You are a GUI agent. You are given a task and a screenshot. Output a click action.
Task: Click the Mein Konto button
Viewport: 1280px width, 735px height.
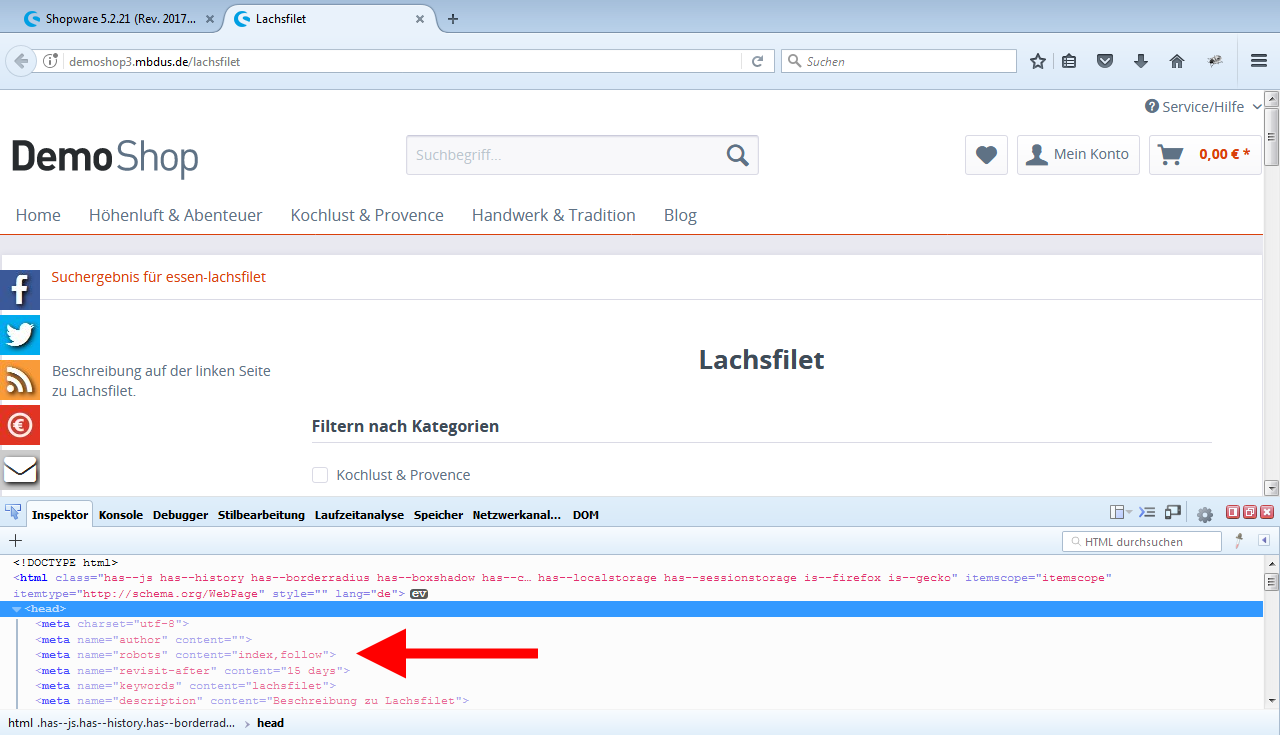click(1078, 155)
